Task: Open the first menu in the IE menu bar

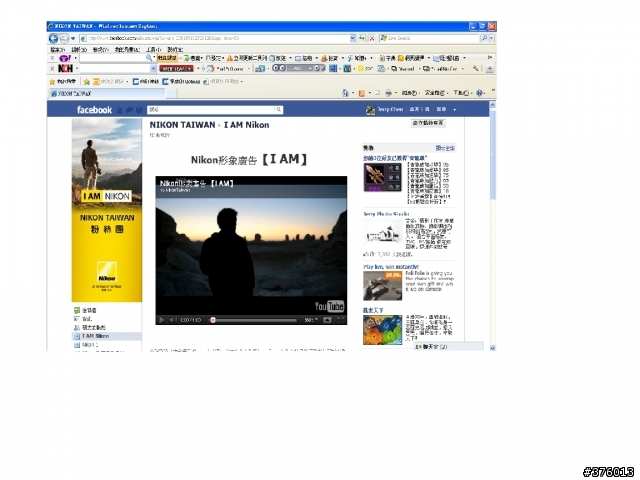Action: click(x=57, y=49)
